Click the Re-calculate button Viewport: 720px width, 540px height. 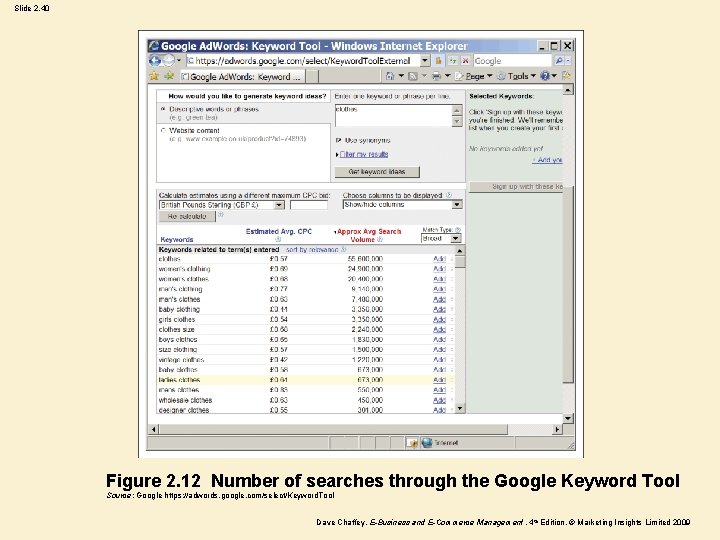tap(187, 216)
